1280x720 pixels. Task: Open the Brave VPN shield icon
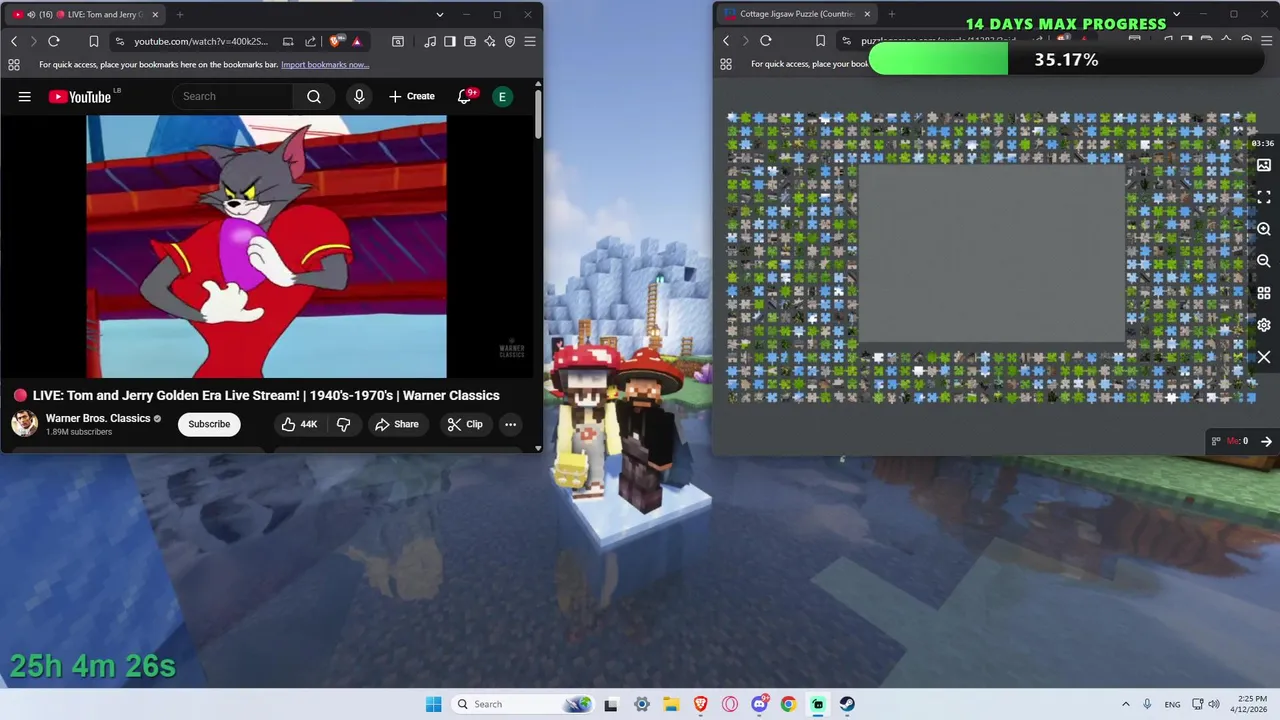[x=510, y=41]
